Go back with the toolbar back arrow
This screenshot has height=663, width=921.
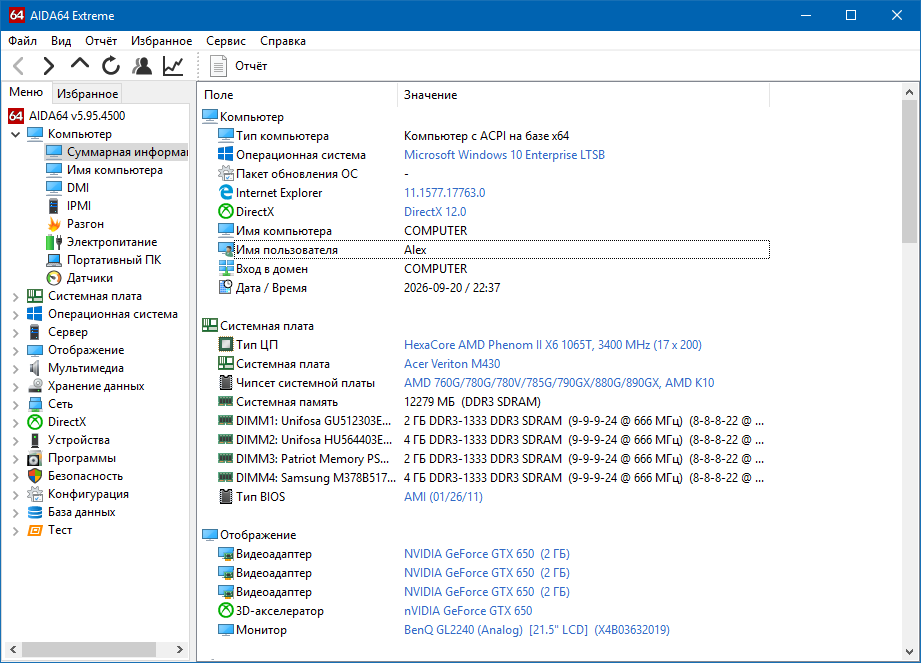(x=19, y=66)
